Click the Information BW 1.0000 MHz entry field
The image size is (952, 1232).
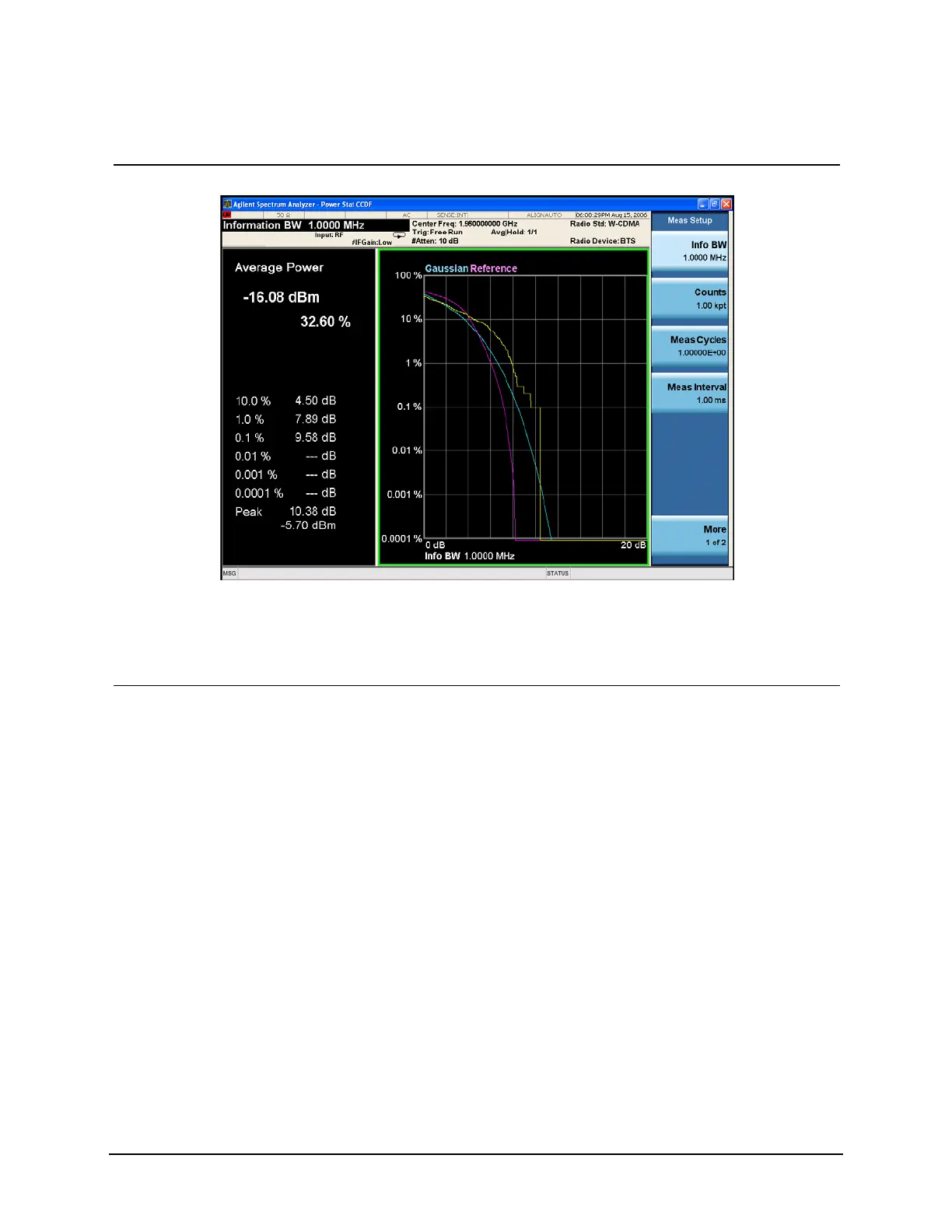[315, 225]
